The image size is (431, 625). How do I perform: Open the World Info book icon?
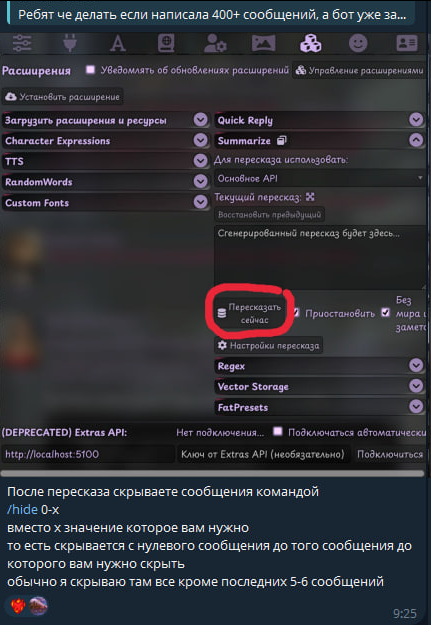coord(166,43)
